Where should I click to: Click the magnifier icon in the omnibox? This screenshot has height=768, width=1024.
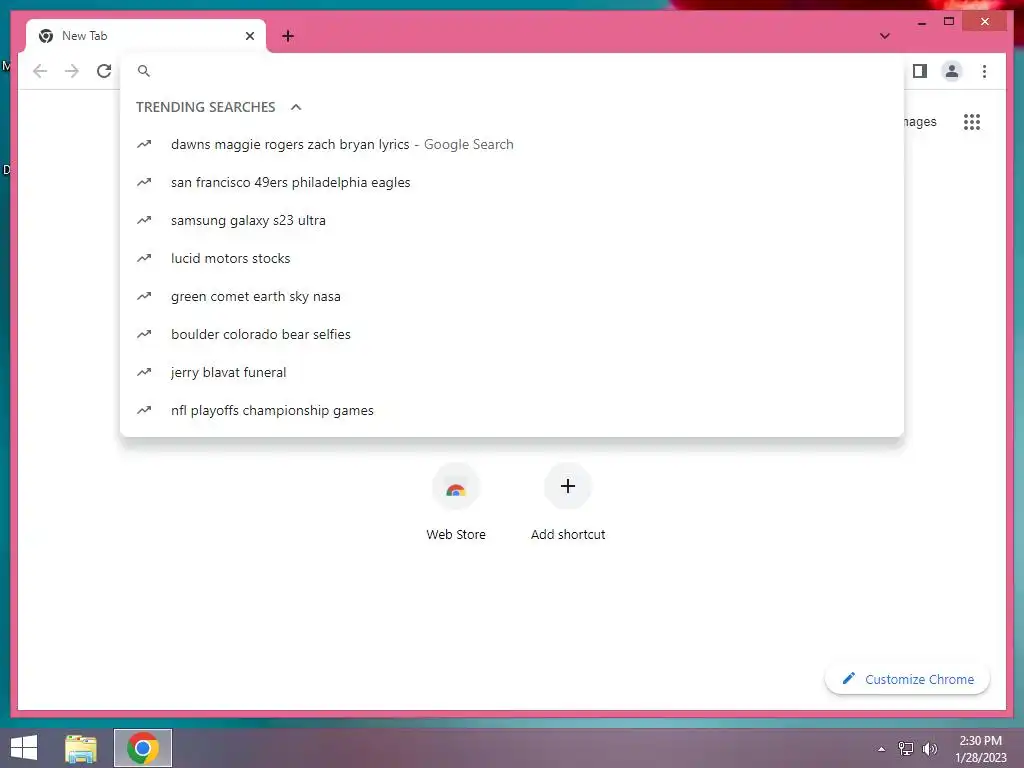[x=144, y=71]
